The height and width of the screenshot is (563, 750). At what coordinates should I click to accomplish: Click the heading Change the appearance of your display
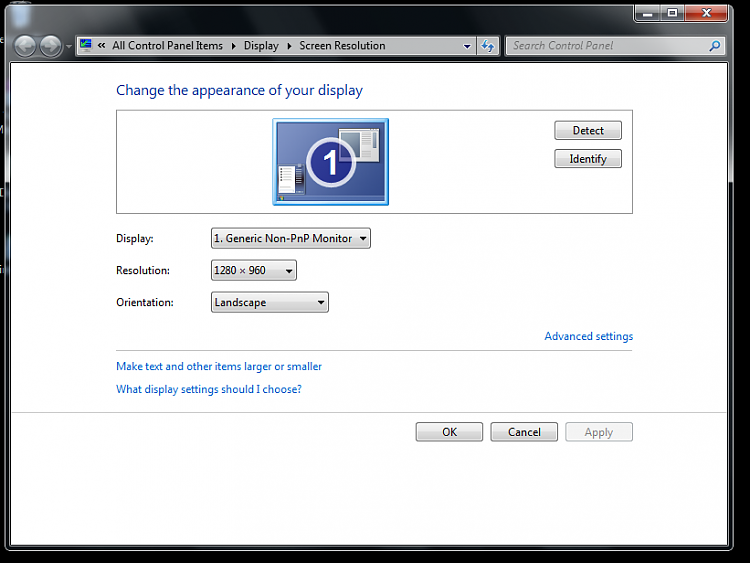click(x=239, y=90)
